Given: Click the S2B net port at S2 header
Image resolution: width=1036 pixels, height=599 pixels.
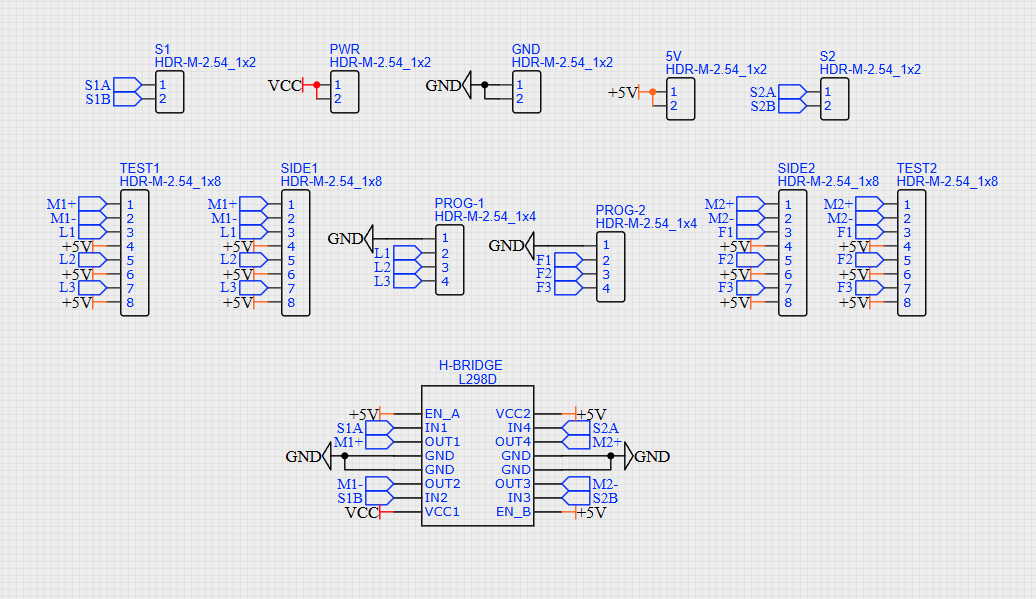Looking at the screenshot, I should (778, 106).
